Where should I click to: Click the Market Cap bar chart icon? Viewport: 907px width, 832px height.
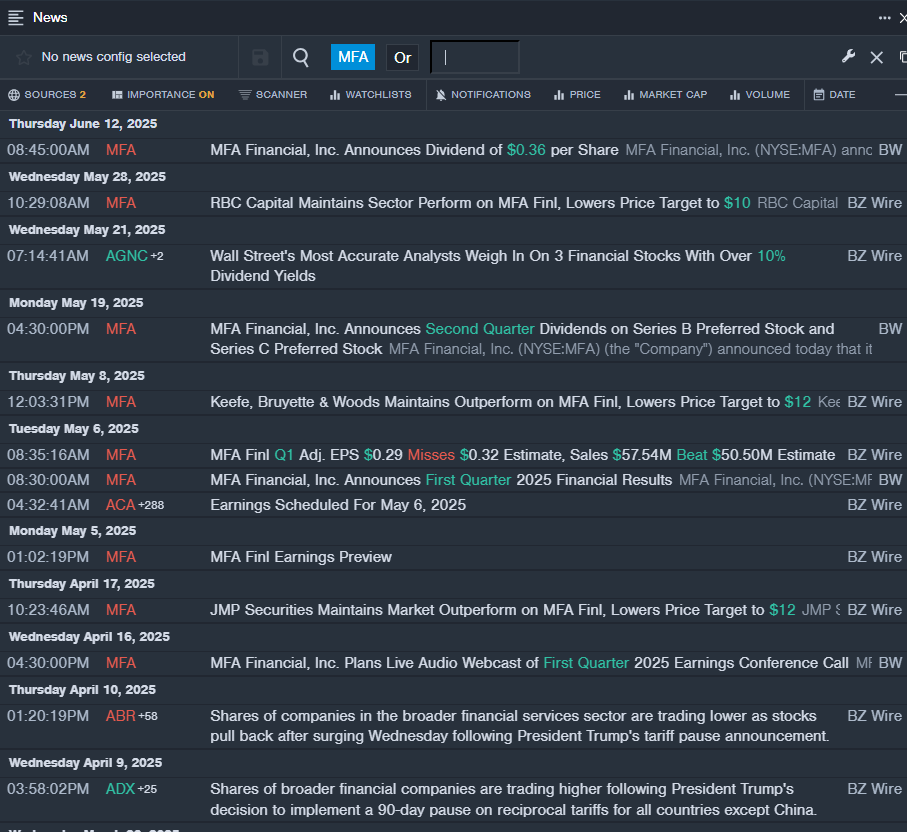(629, 95)
